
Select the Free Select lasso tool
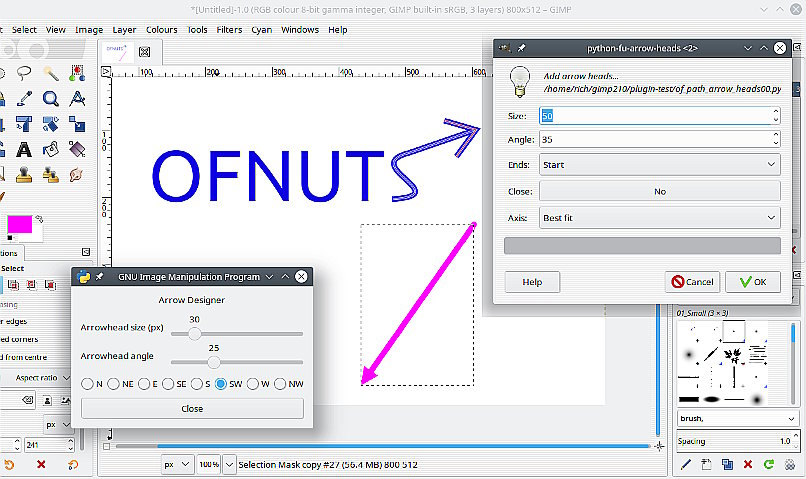(x=24, y=72)
